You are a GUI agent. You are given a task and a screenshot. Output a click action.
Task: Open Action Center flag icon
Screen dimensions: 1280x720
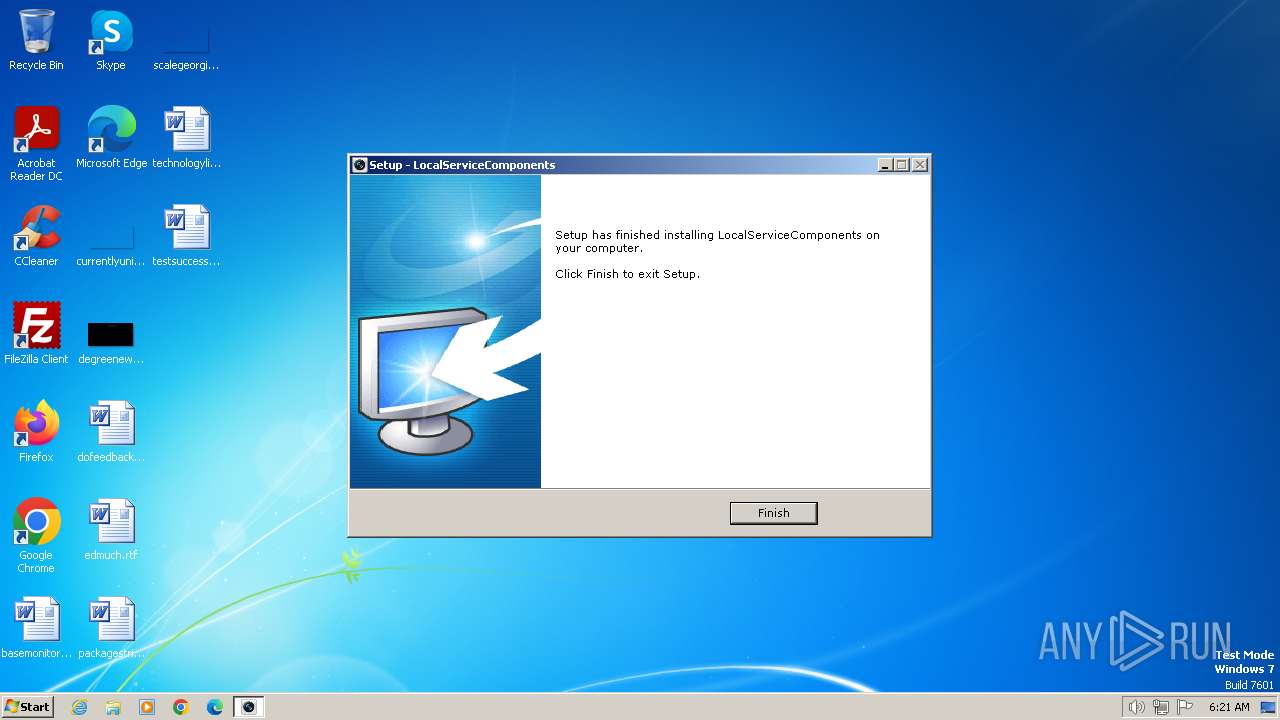[x=1185, y=707]
